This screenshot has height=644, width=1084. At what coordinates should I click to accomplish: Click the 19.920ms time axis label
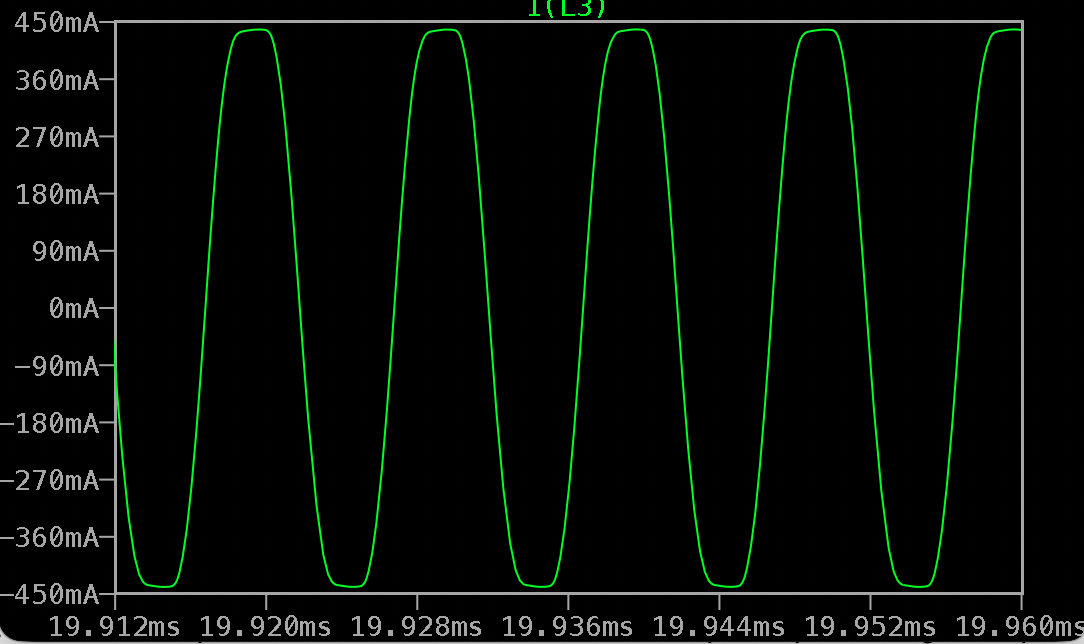(265, 627)
